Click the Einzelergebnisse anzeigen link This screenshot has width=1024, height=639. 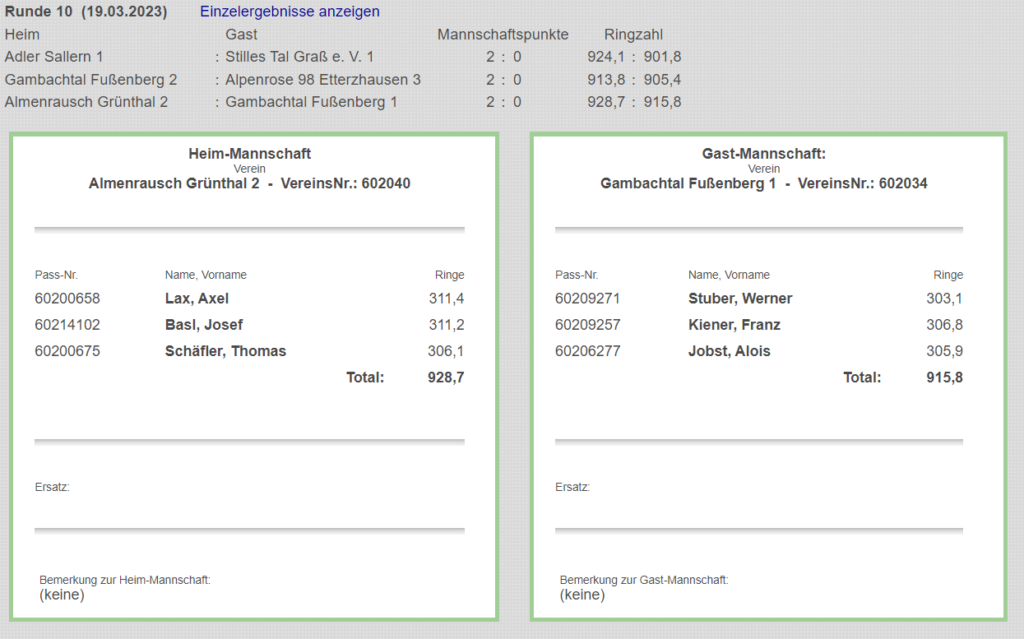(x=290, y=12)
